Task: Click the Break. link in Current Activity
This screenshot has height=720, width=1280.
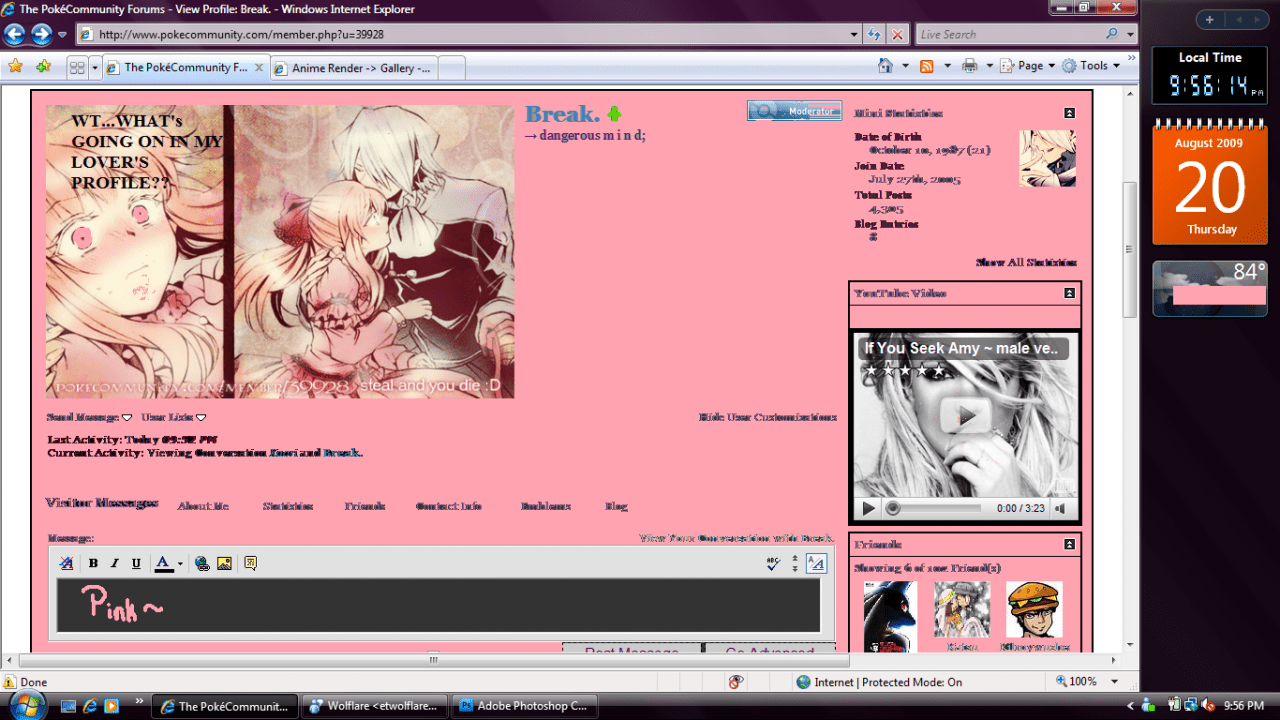Action: pyautogui.click(x=343, y=453)
